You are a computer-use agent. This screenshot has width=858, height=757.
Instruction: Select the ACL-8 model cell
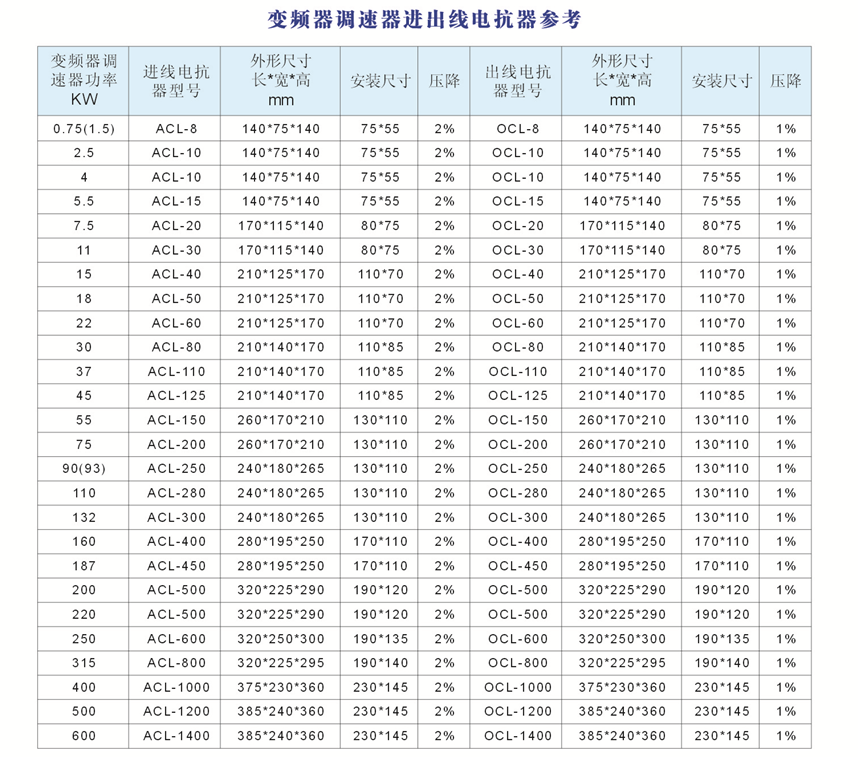176,129
